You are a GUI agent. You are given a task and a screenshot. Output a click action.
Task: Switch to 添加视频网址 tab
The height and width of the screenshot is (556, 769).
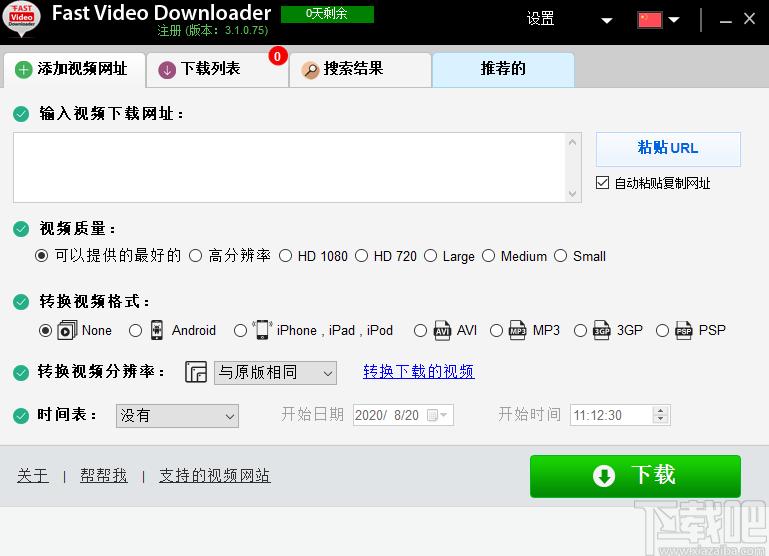coord(75,70)
